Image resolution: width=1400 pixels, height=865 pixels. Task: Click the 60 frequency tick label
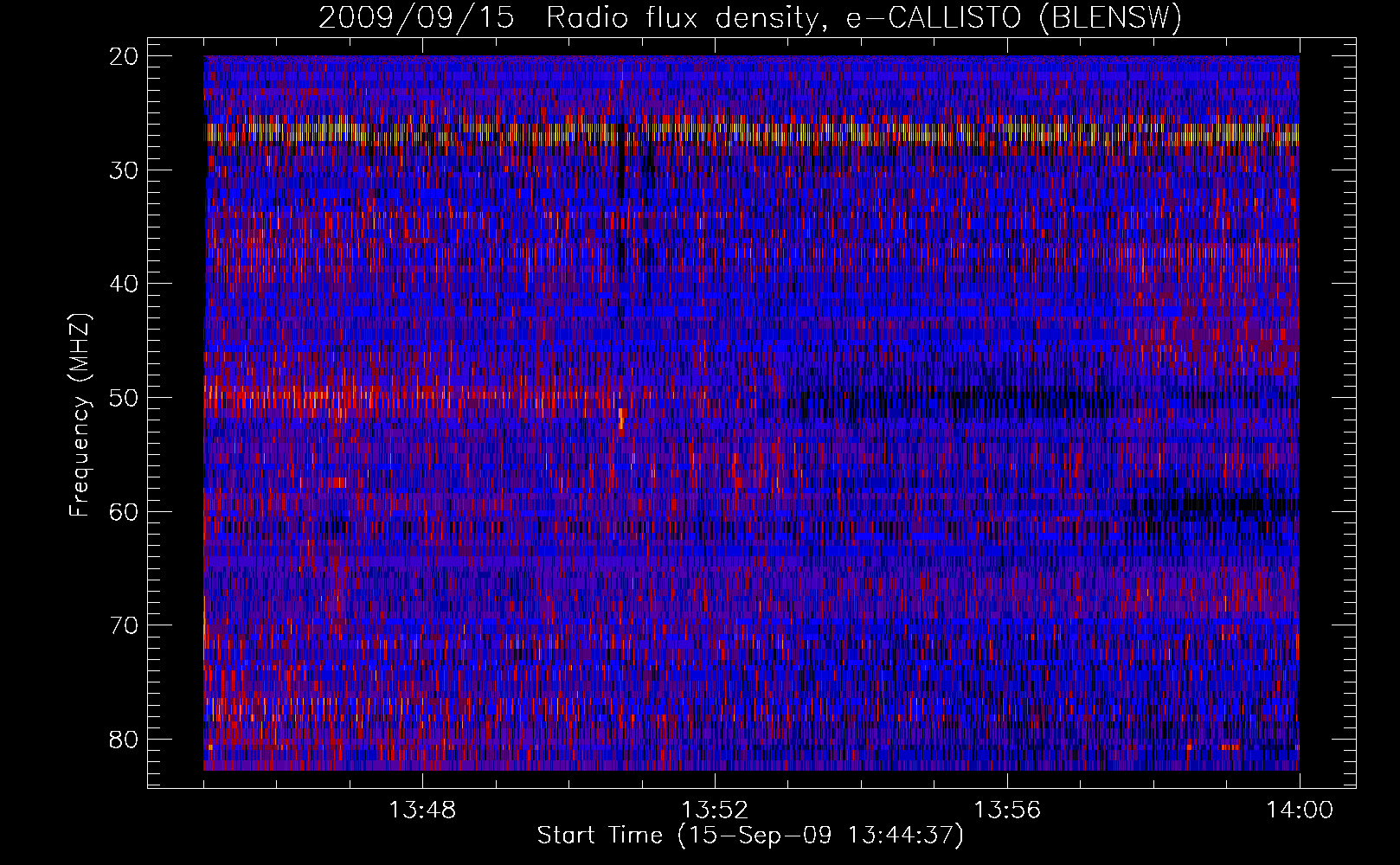[125, 511]
